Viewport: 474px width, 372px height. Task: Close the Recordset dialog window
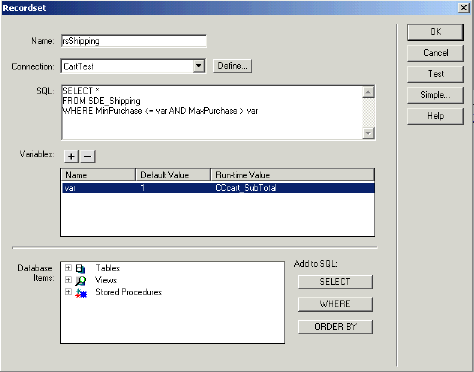coord(464,8)
